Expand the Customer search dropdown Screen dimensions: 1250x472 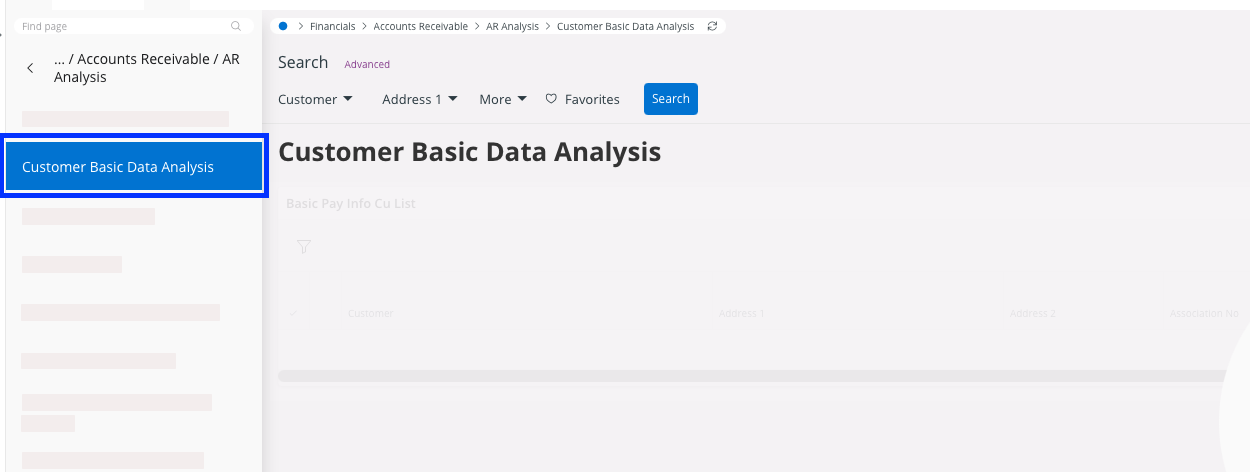click(x=315, y=99)
